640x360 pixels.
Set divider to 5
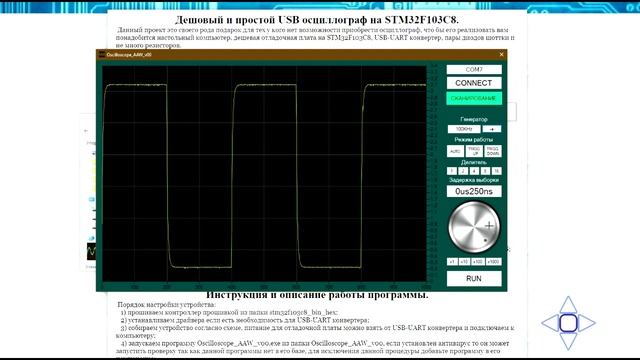[485, 171]
